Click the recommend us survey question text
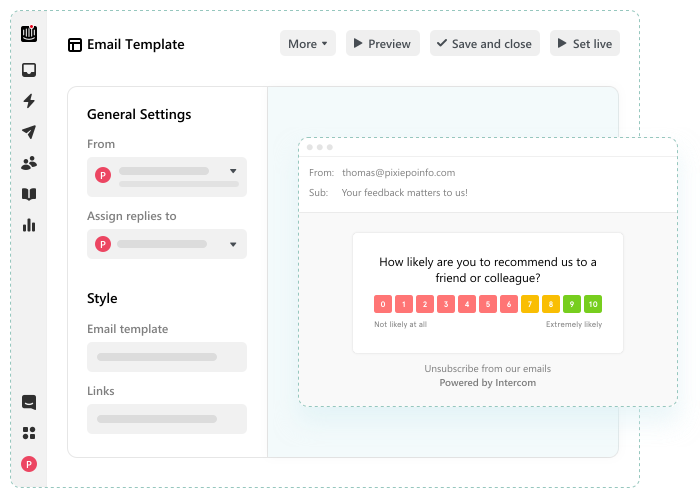The width and height of the screenshot is (700, 500). [488, 270]
